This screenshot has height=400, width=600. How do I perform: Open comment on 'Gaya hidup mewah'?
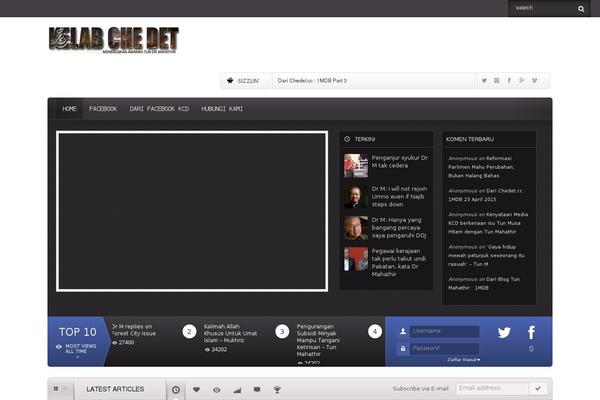tap(486, 255)
